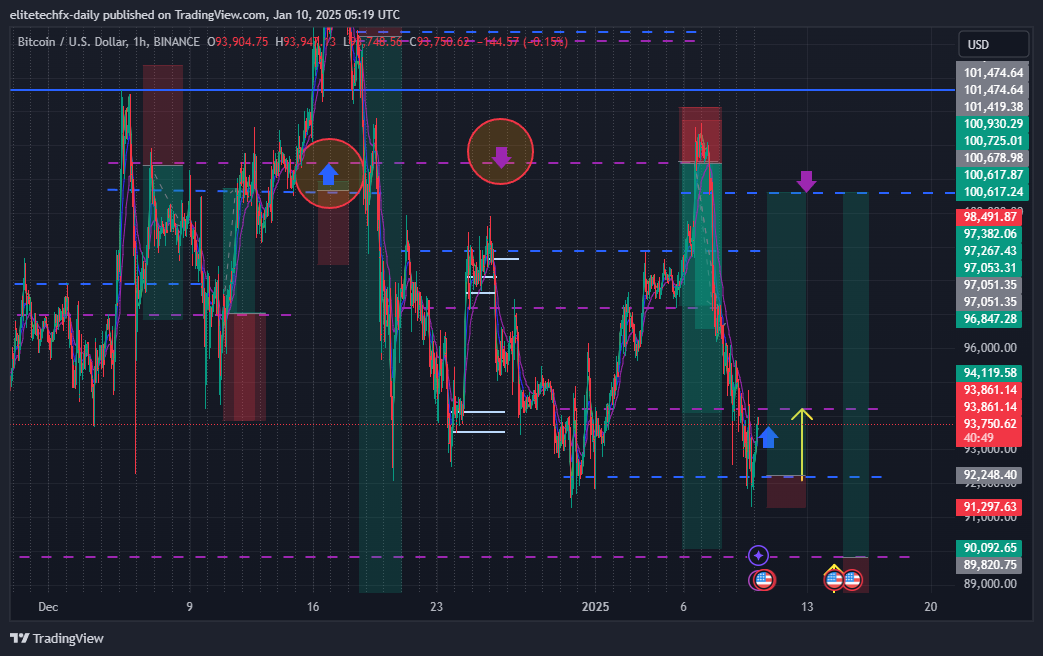Click green price label 100,725.01
Image resolution: width=1043 pixels, height=656 pixels.
point(992,140)
